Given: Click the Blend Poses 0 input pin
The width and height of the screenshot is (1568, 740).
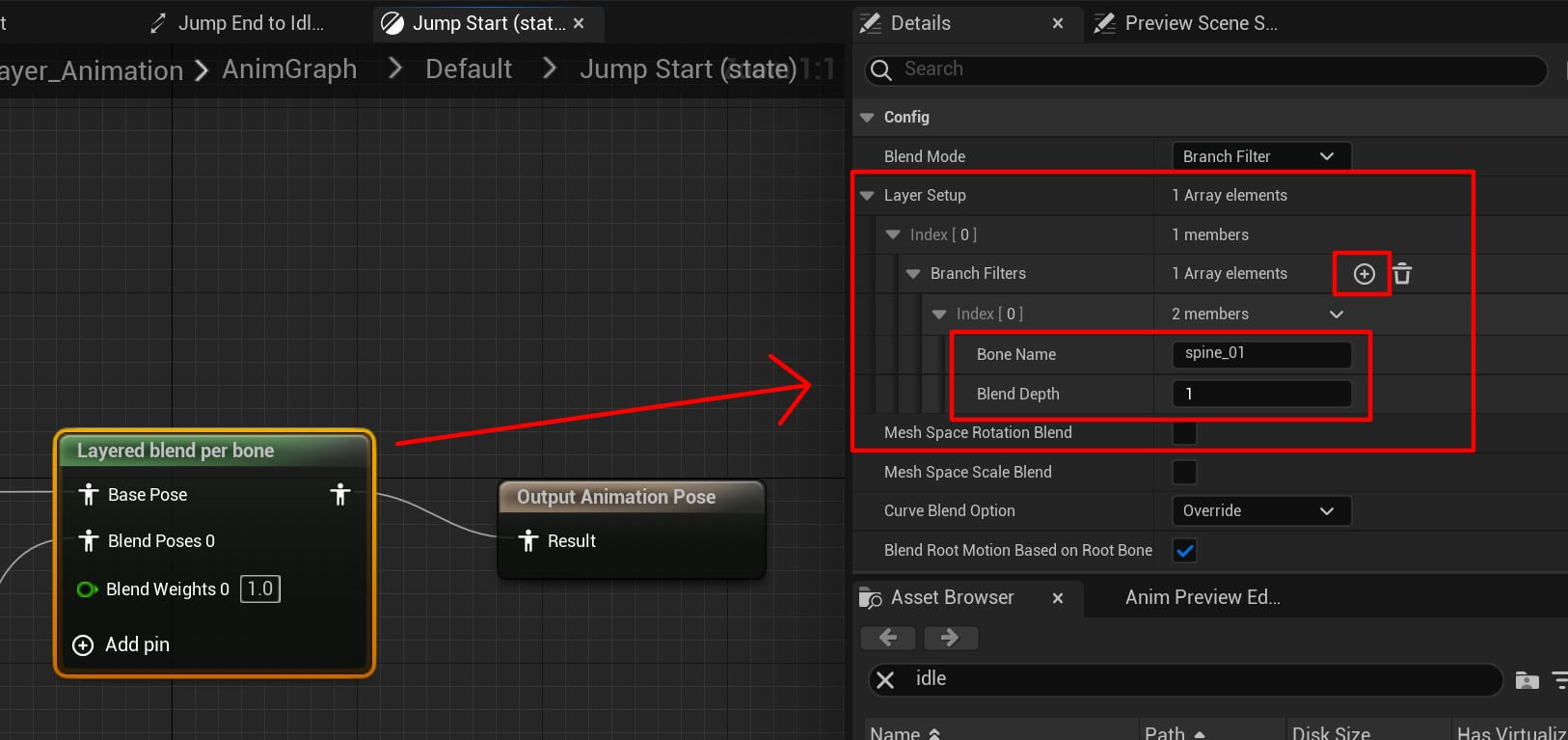Looking at the screenshot, I should [x=89, y=541].
